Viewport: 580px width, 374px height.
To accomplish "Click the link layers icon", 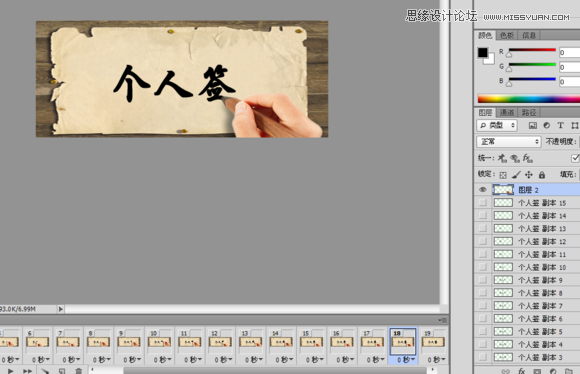I will (x=505, y=371).
